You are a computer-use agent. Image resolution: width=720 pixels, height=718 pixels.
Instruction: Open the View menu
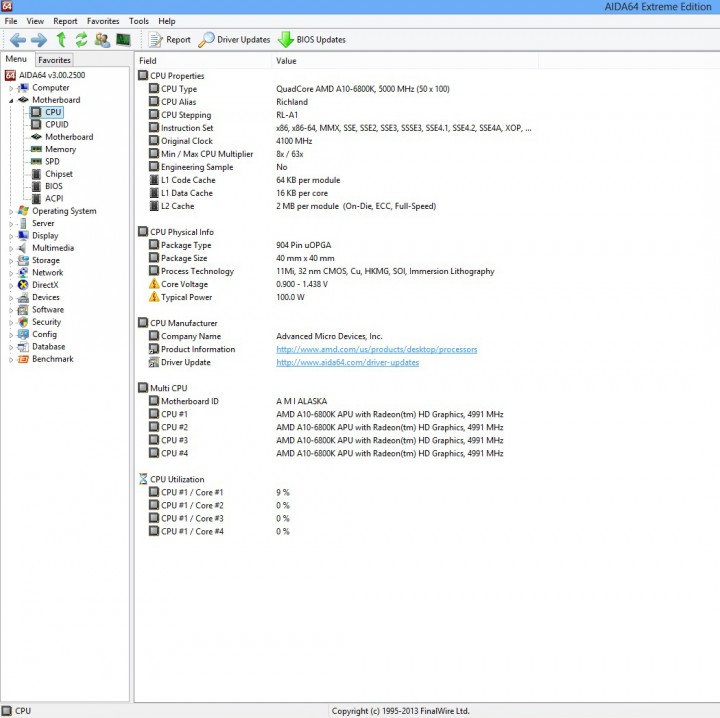35,21
